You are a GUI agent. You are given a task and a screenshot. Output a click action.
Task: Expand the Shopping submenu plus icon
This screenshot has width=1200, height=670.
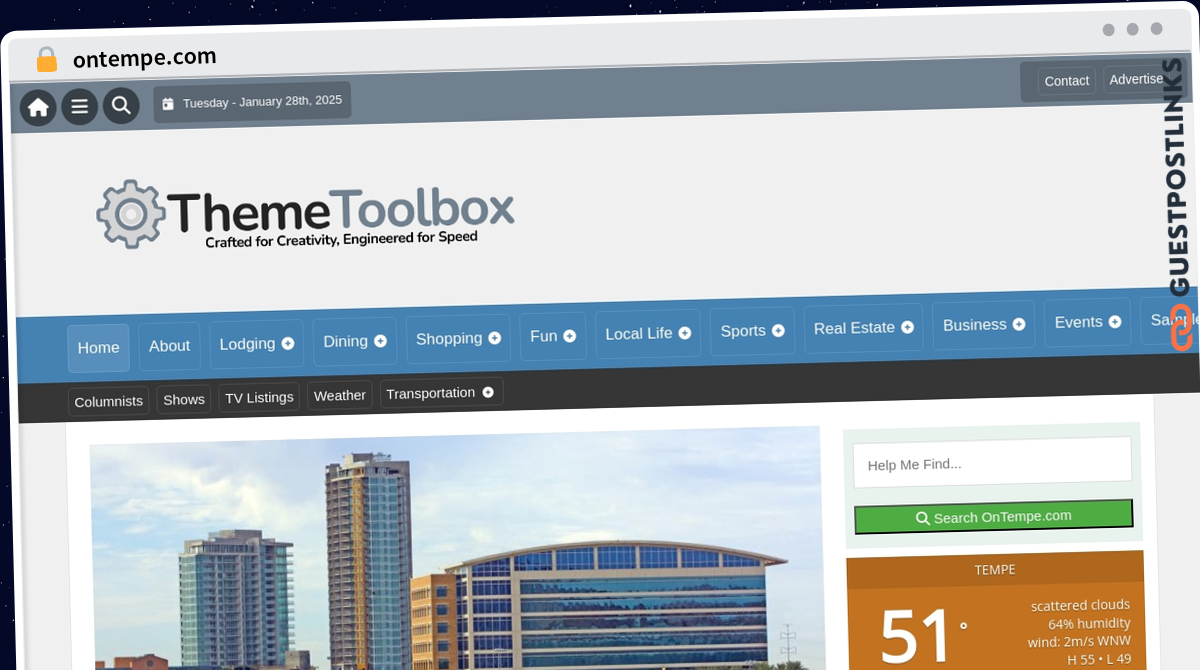494,338
